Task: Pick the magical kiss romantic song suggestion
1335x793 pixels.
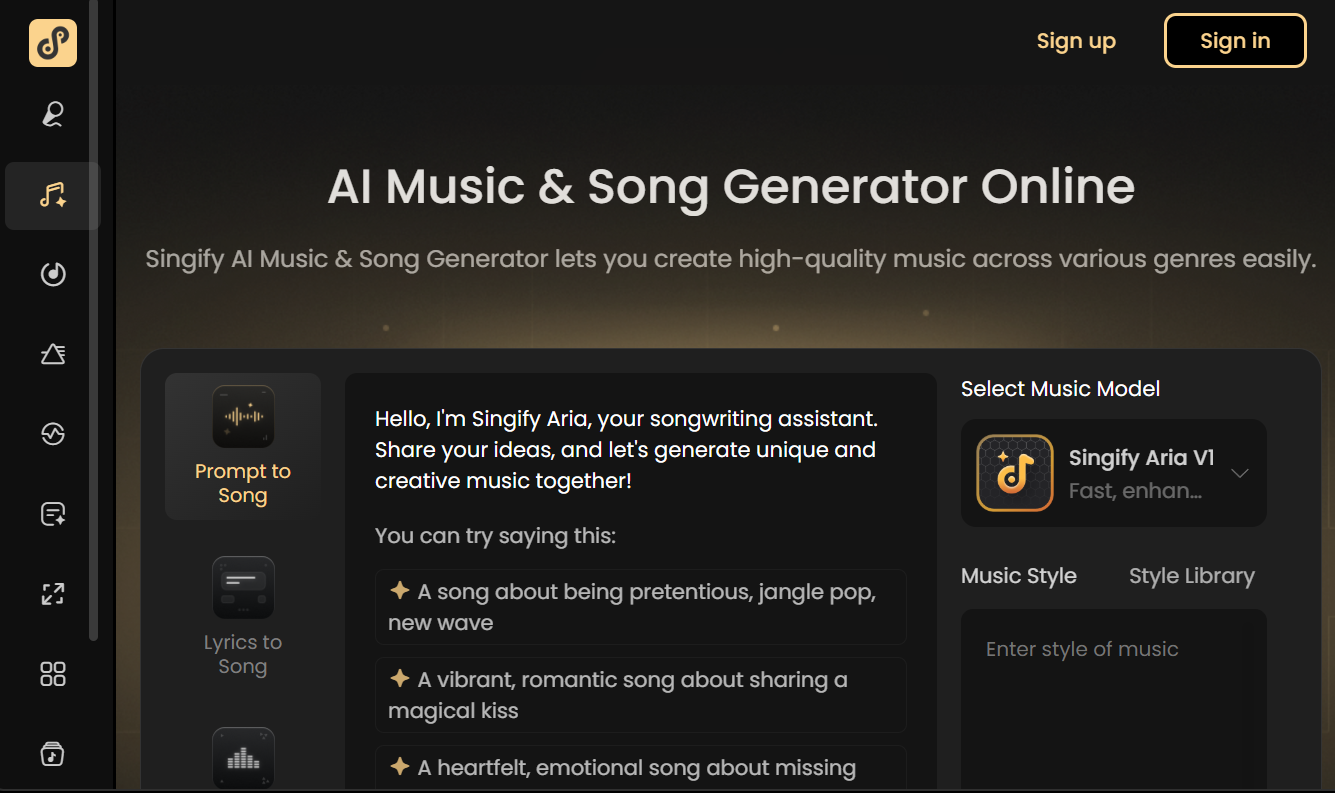Action: (x=640, y=695)
